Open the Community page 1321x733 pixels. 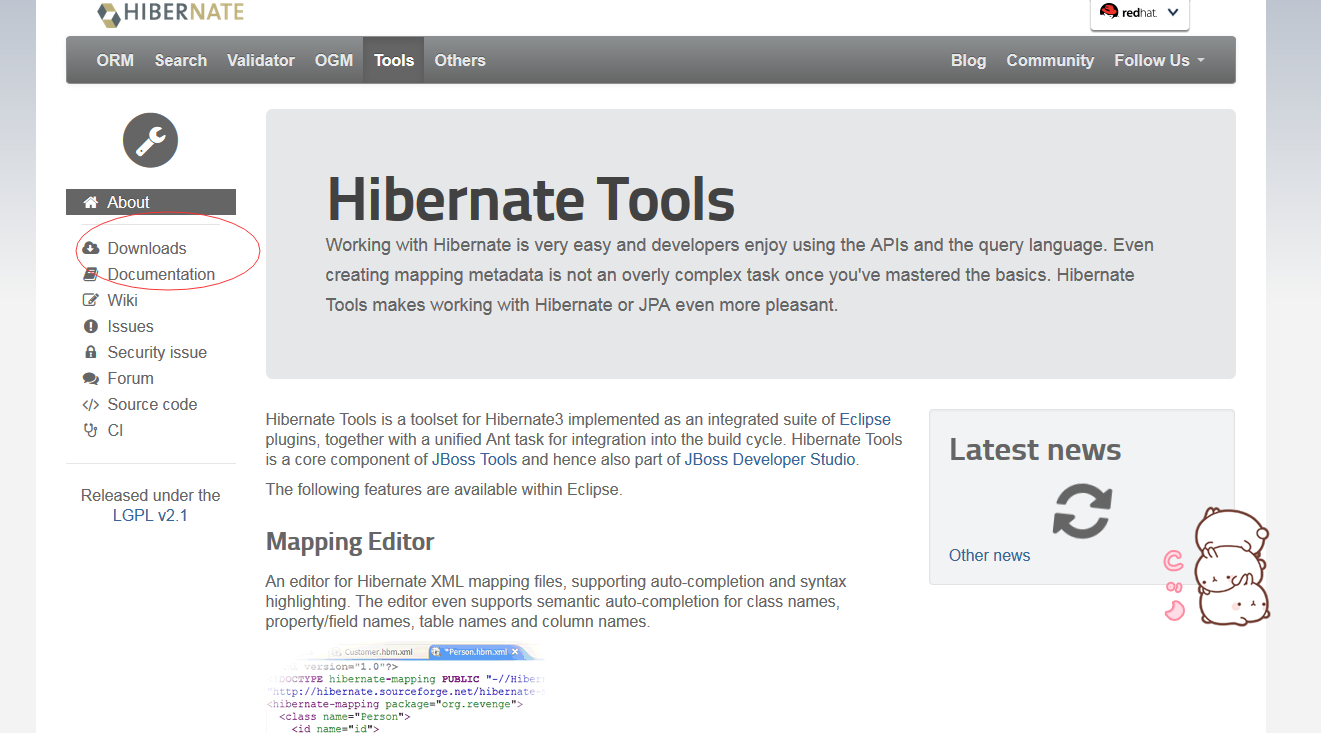click(x=1050, y=60)
